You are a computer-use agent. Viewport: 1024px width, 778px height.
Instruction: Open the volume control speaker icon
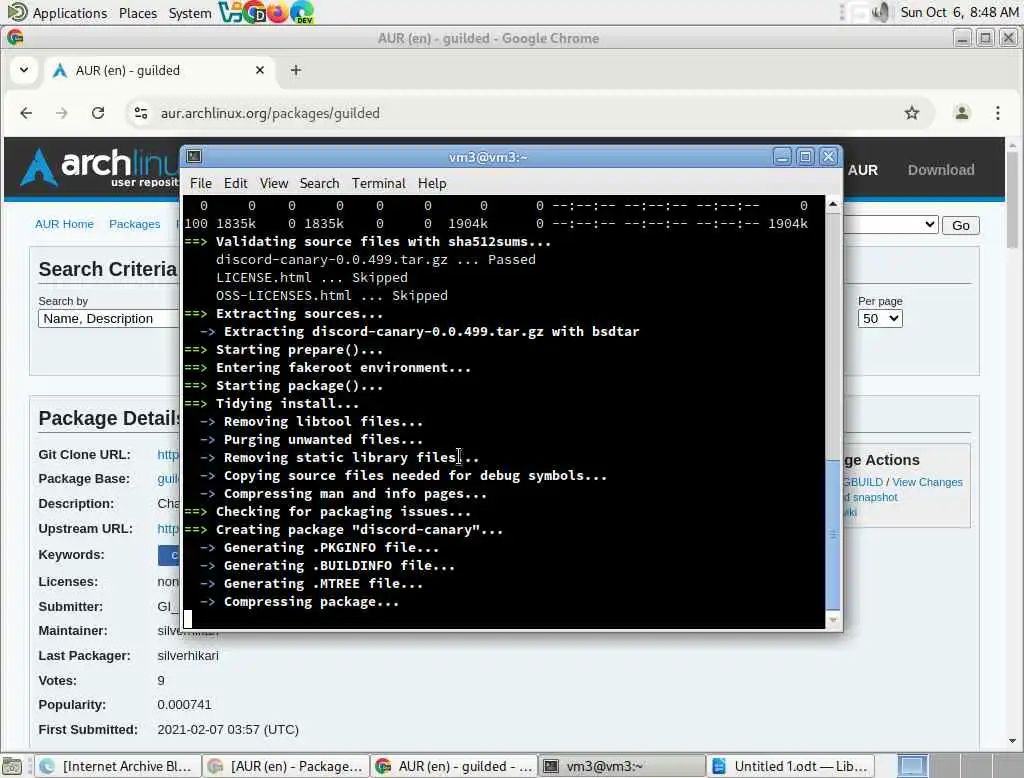881,12
